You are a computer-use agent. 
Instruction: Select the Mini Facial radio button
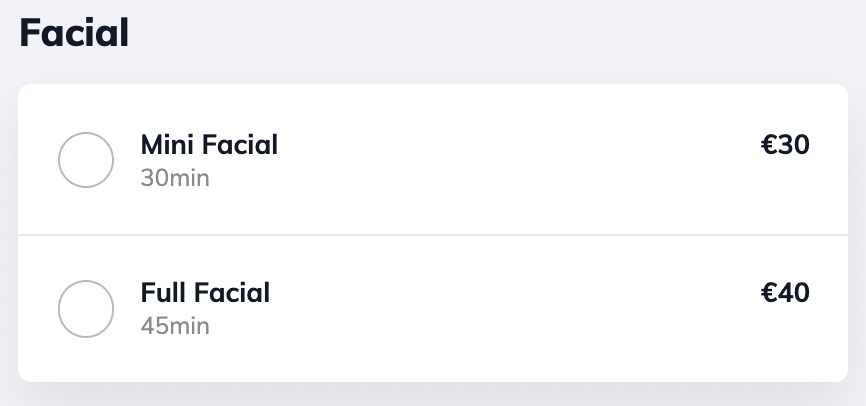coord(86,160)
